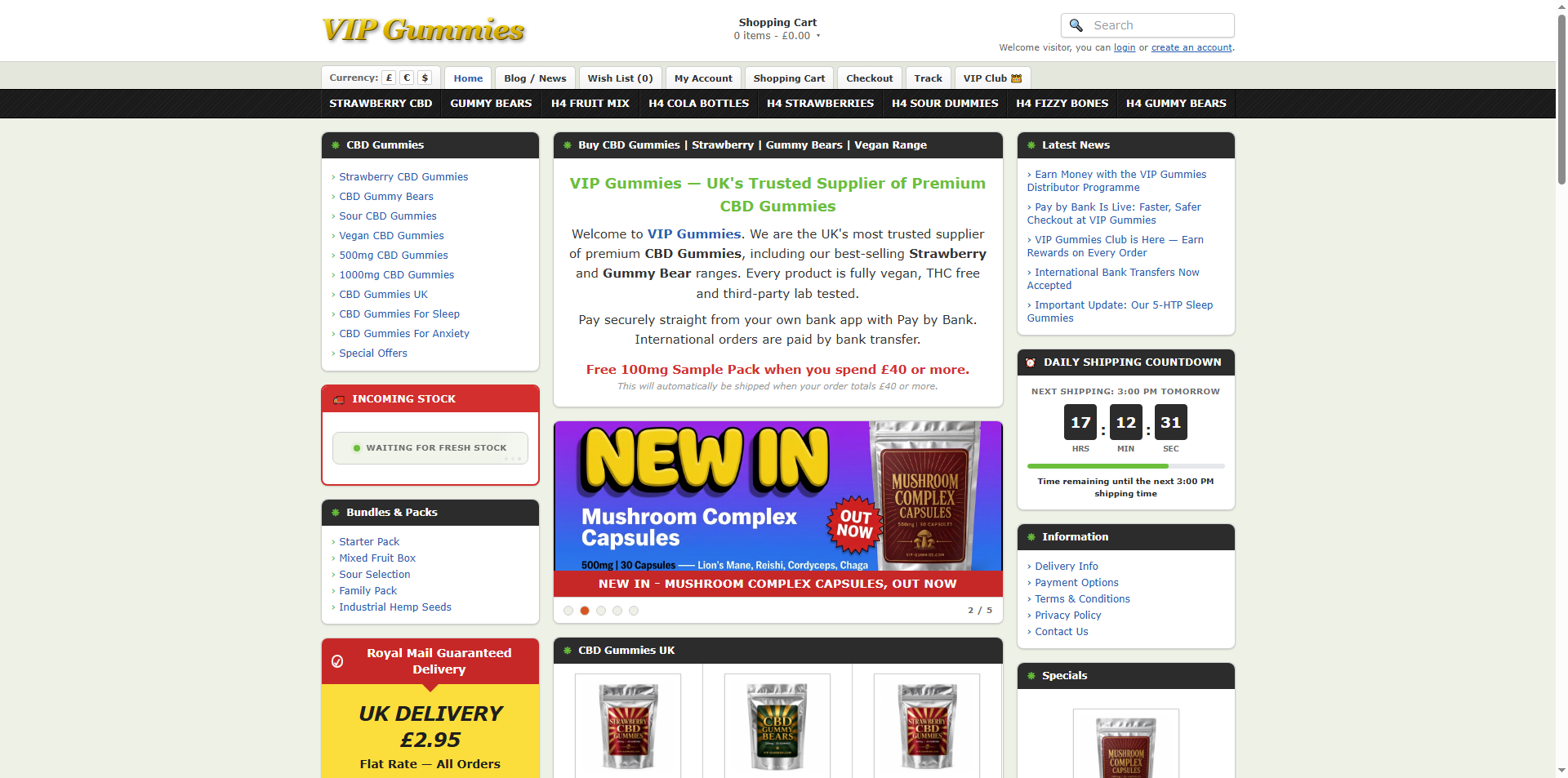Select the second banner slide dot

[585, 611]
